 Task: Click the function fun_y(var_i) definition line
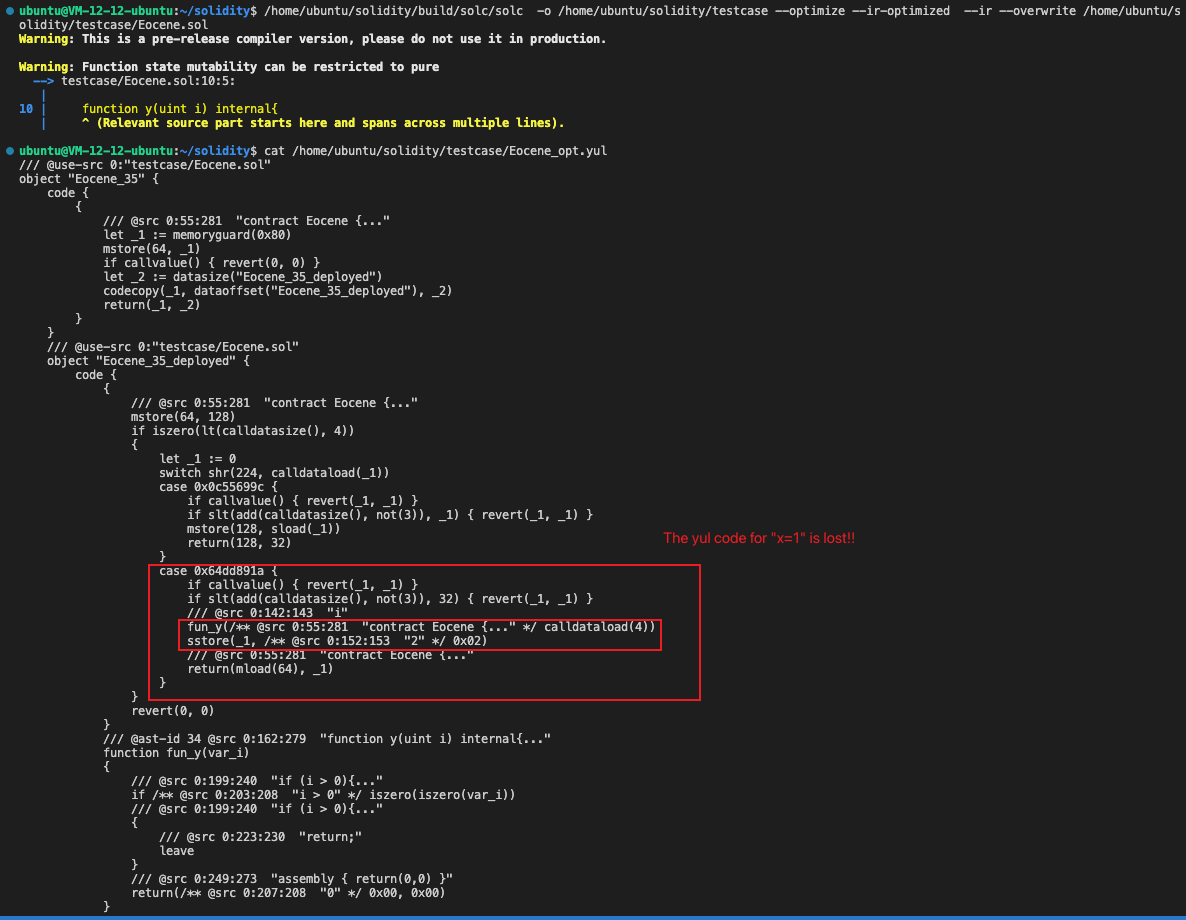click(175, 752)
